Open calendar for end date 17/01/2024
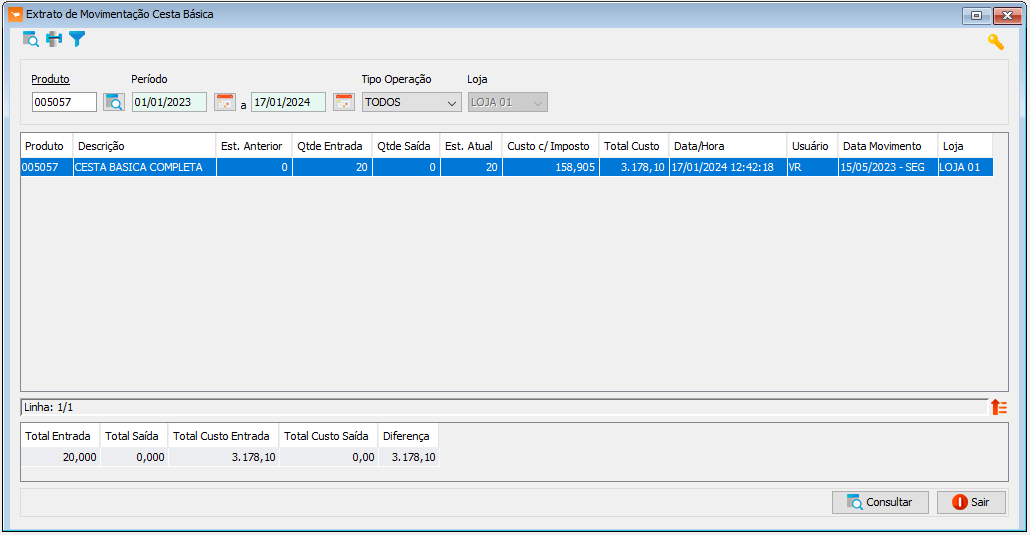 [344, 102]
